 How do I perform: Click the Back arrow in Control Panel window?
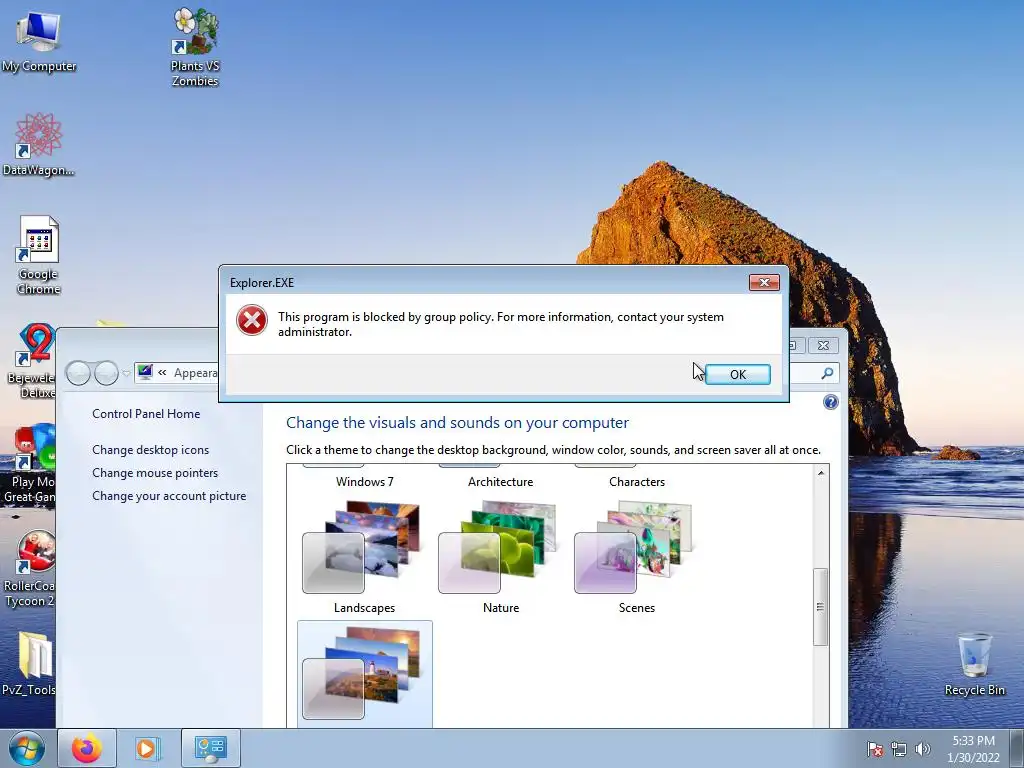[78, 373]
